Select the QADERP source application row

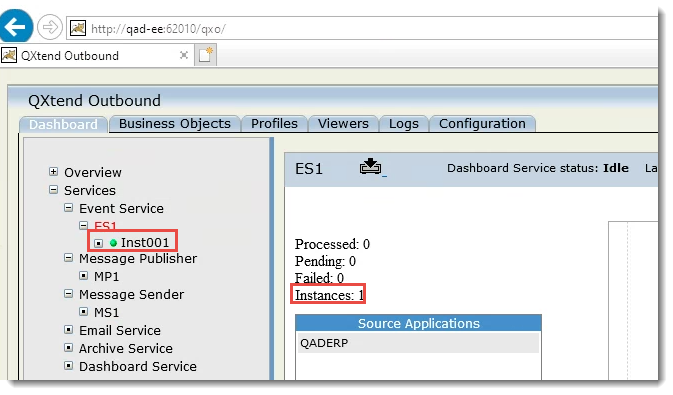[418, 343]
